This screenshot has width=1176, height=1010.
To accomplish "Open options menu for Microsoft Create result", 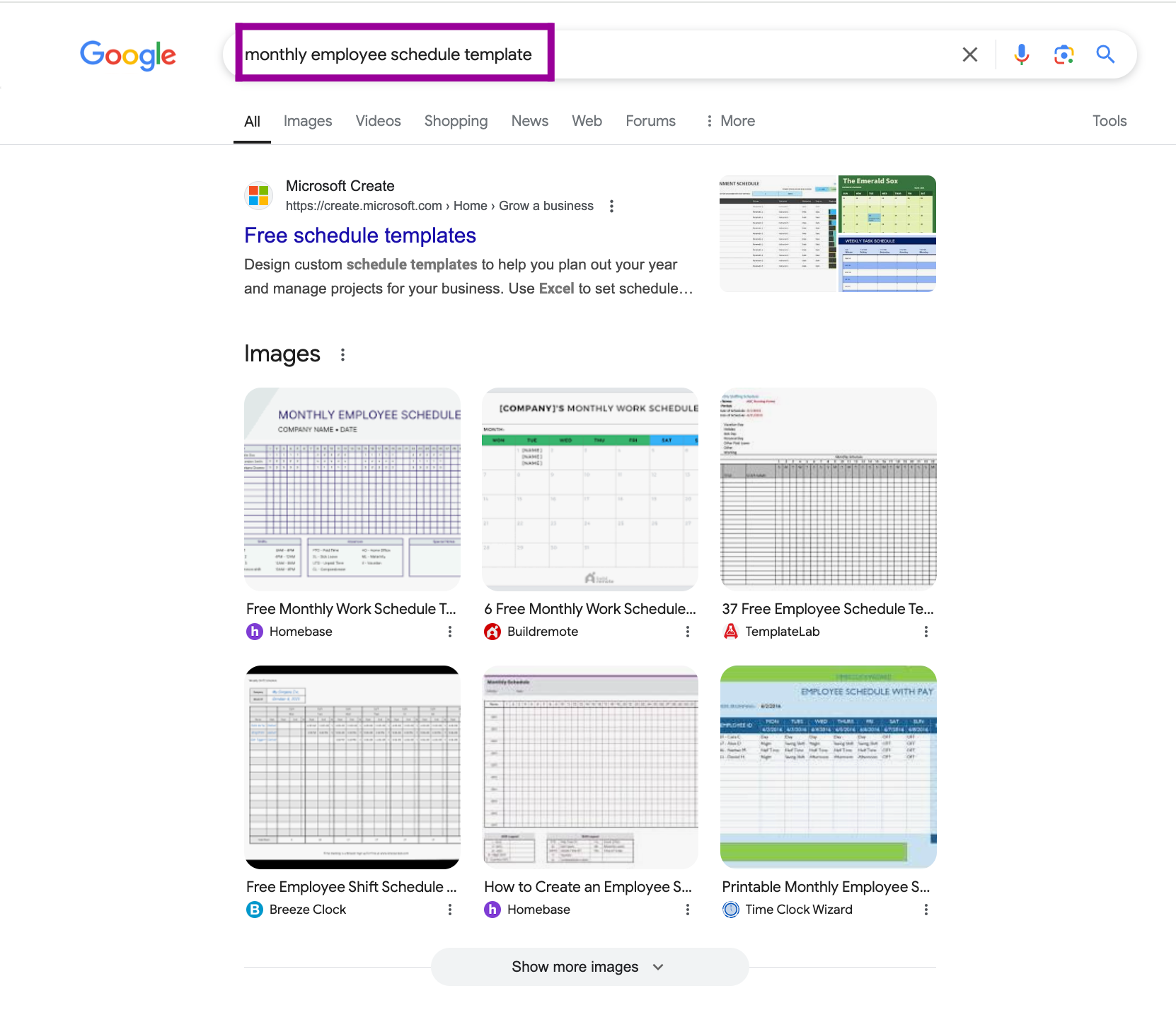I will click(x=611, y=206).
